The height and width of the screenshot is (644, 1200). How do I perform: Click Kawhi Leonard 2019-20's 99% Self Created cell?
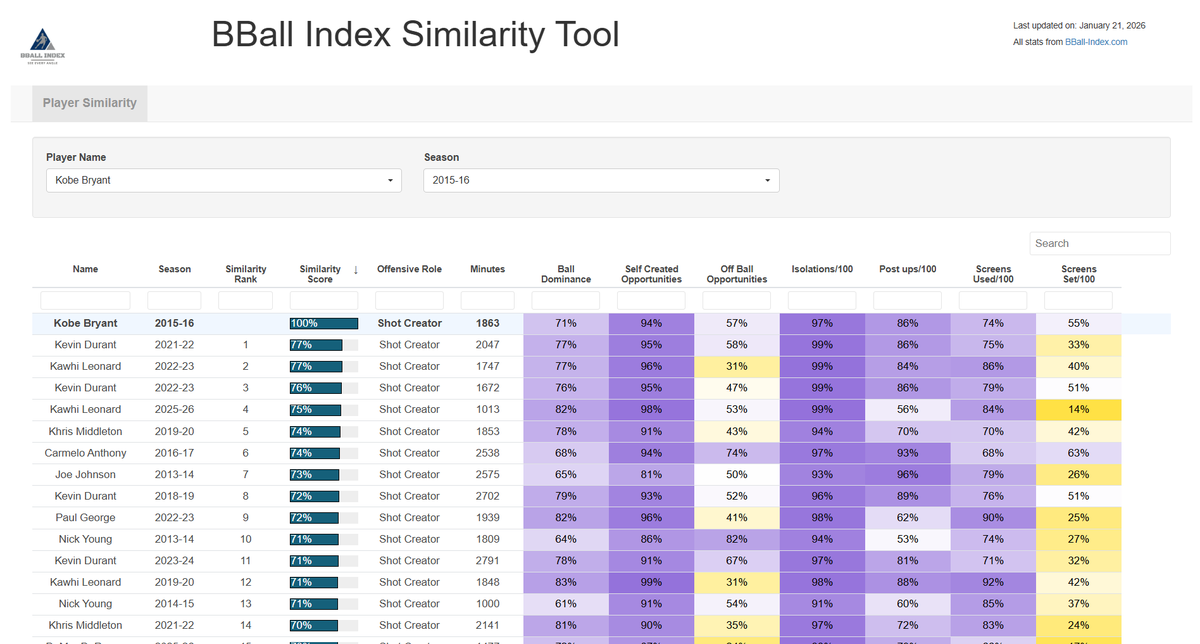[x=651, y=582]
